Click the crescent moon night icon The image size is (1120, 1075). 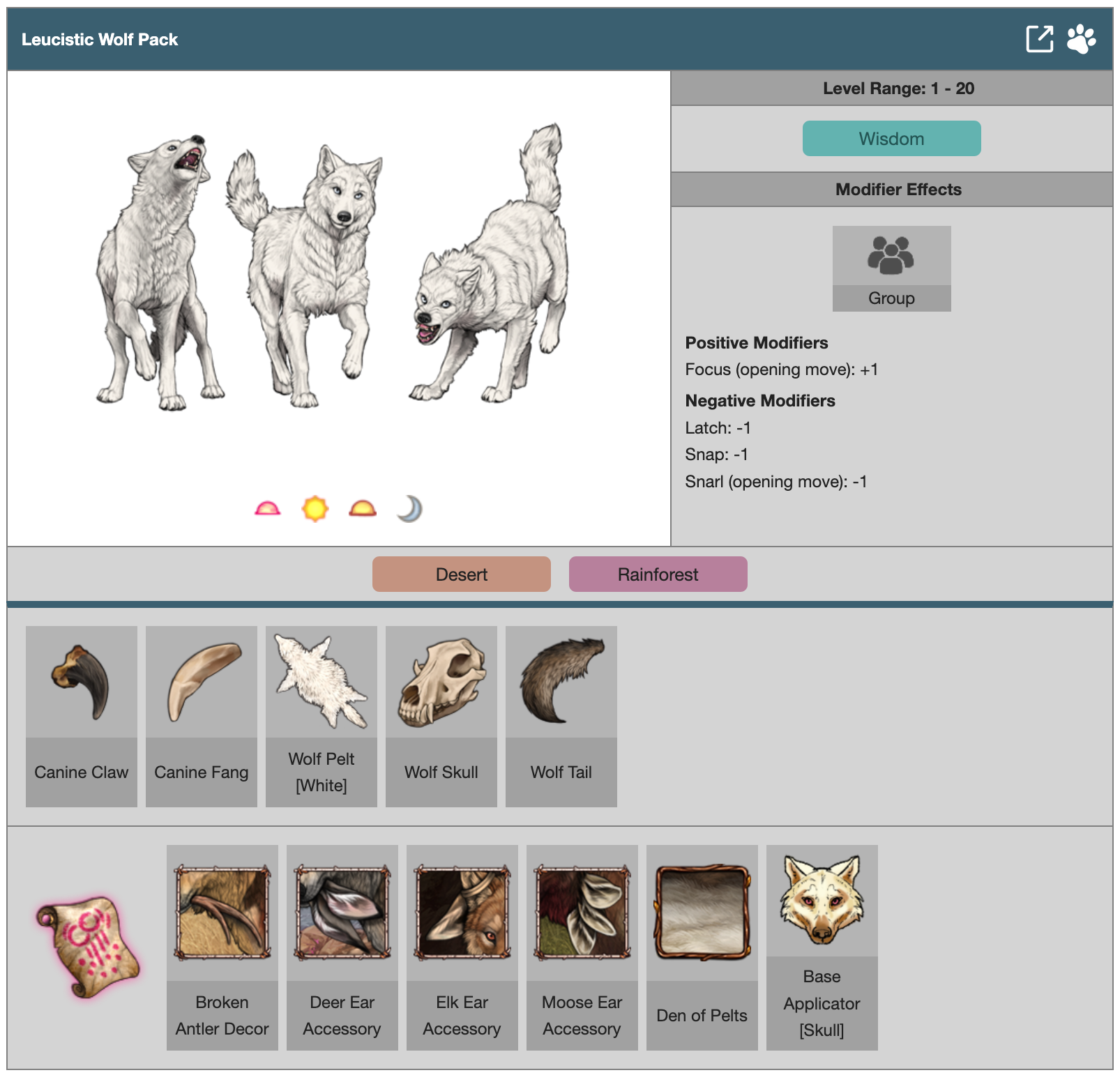(410, 508)
